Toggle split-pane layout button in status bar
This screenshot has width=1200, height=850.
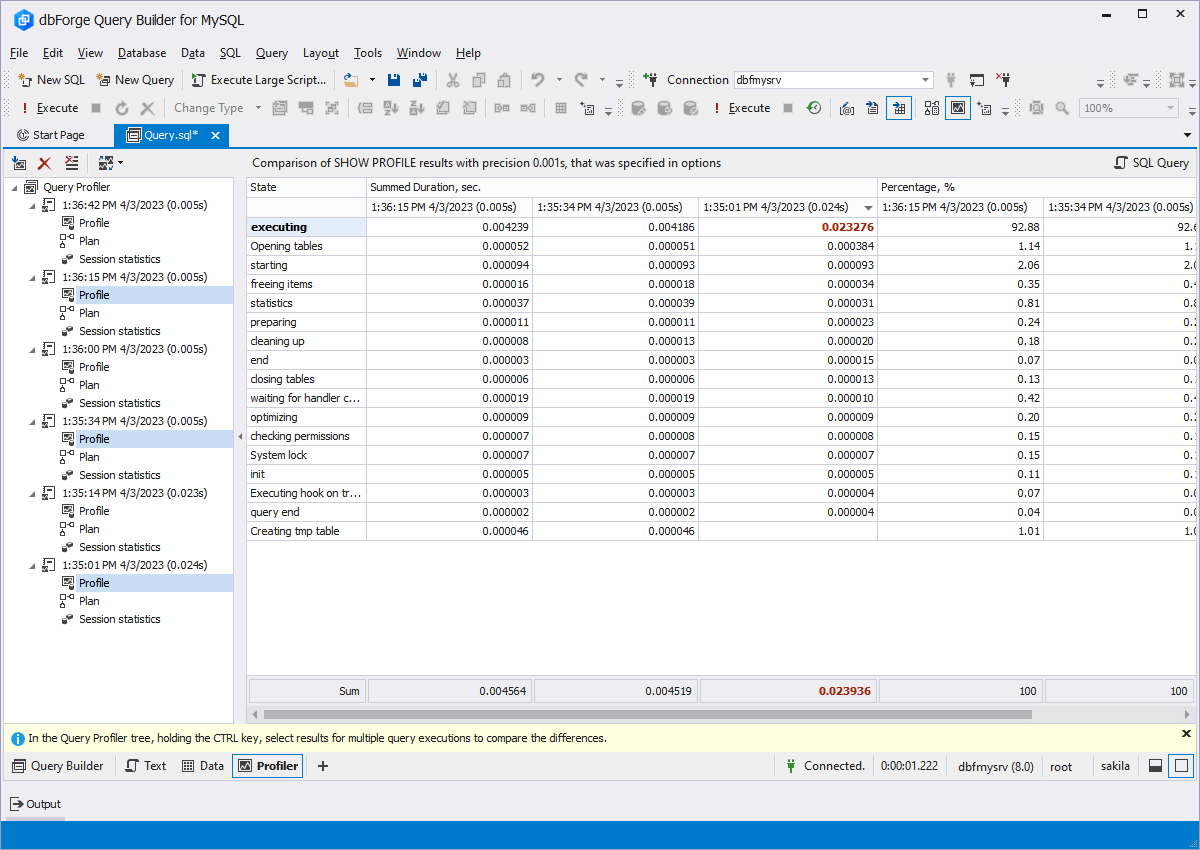[x=1155, y=766]
